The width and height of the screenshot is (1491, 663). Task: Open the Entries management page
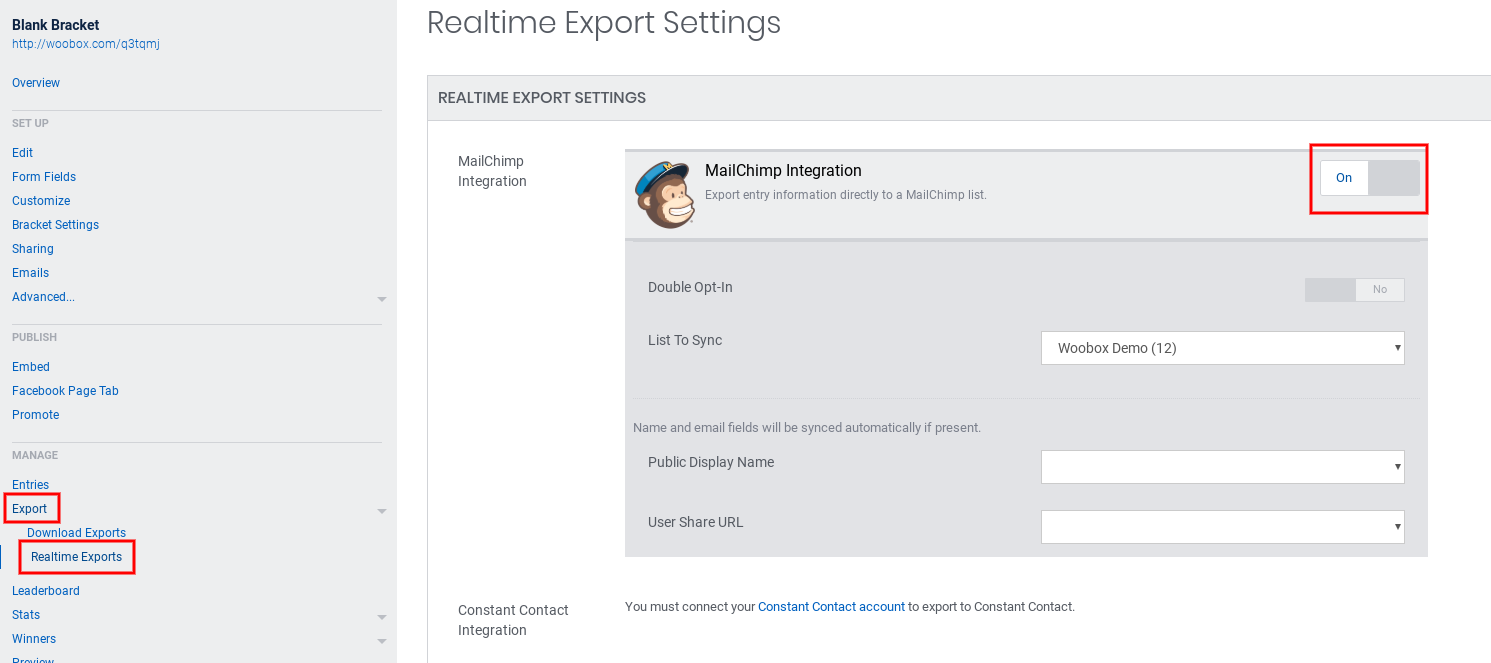30,485
